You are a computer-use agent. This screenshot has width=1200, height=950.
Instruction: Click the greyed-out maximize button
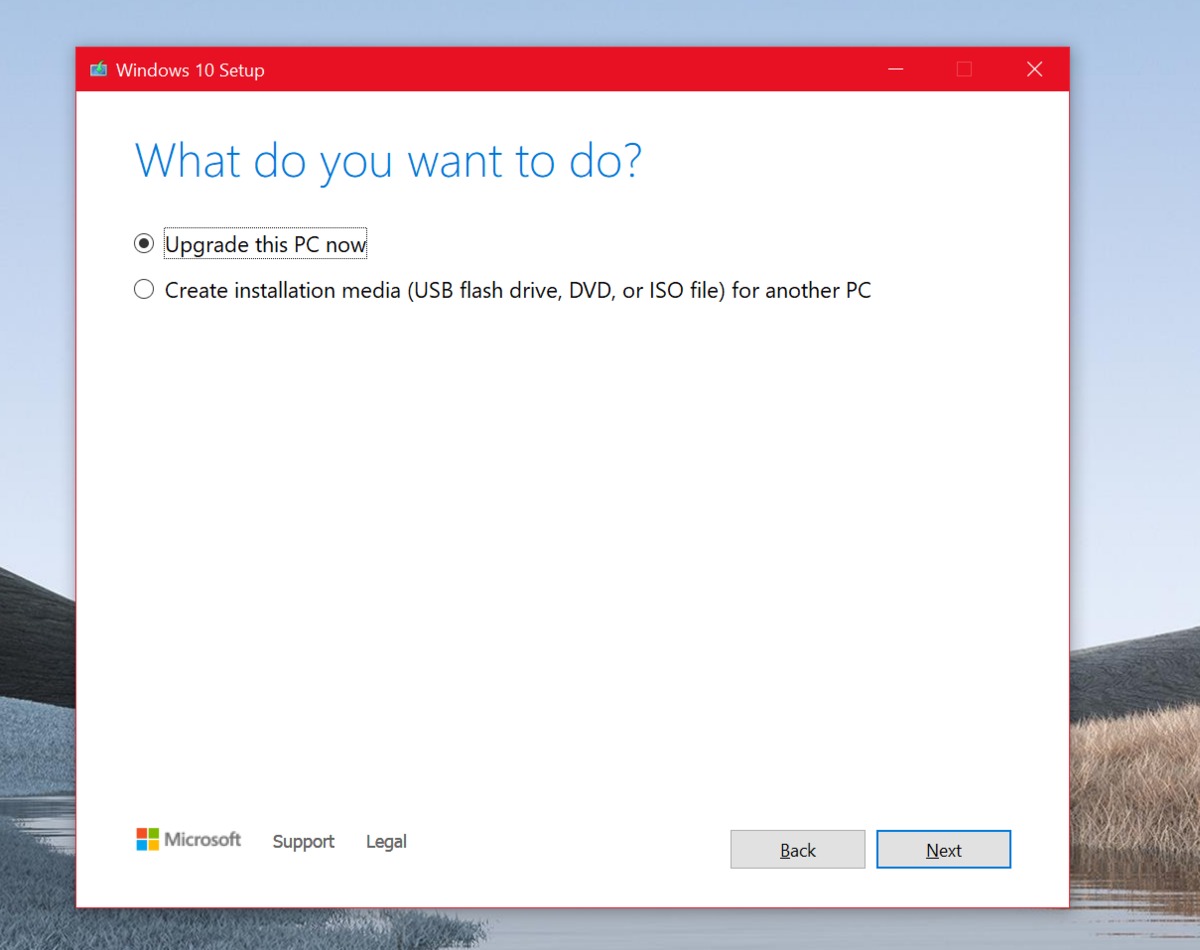(x=964, y=69)
